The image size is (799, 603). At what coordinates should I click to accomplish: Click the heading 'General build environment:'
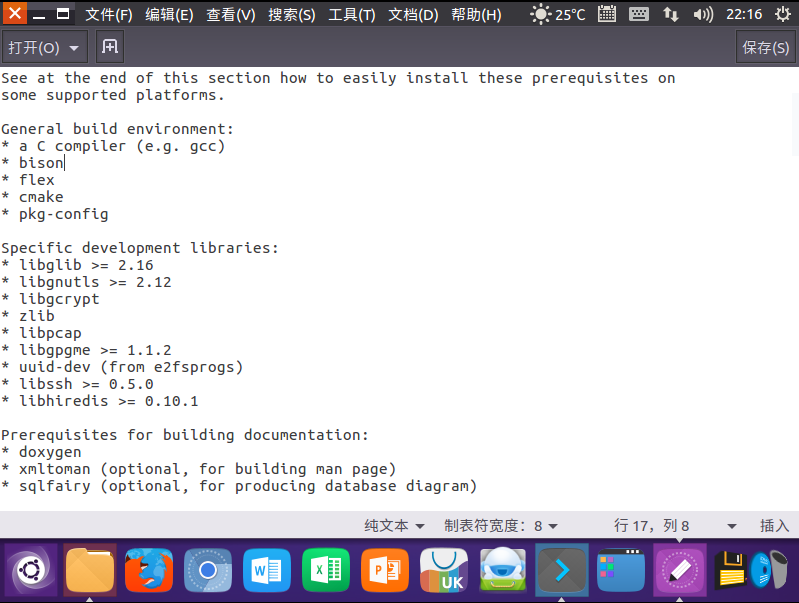pos(117,129)
